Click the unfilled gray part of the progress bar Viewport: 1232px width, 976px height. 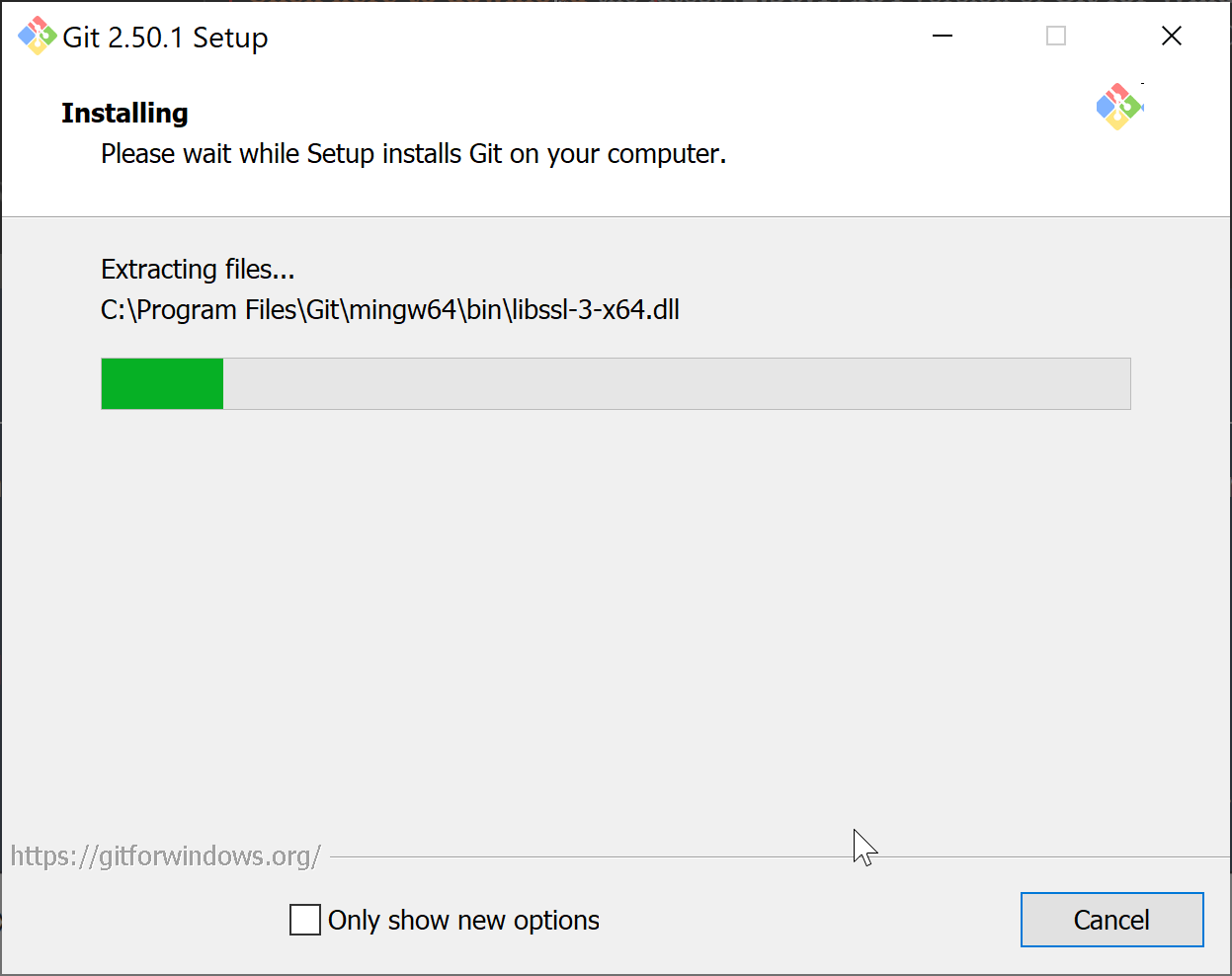(676, 383)
